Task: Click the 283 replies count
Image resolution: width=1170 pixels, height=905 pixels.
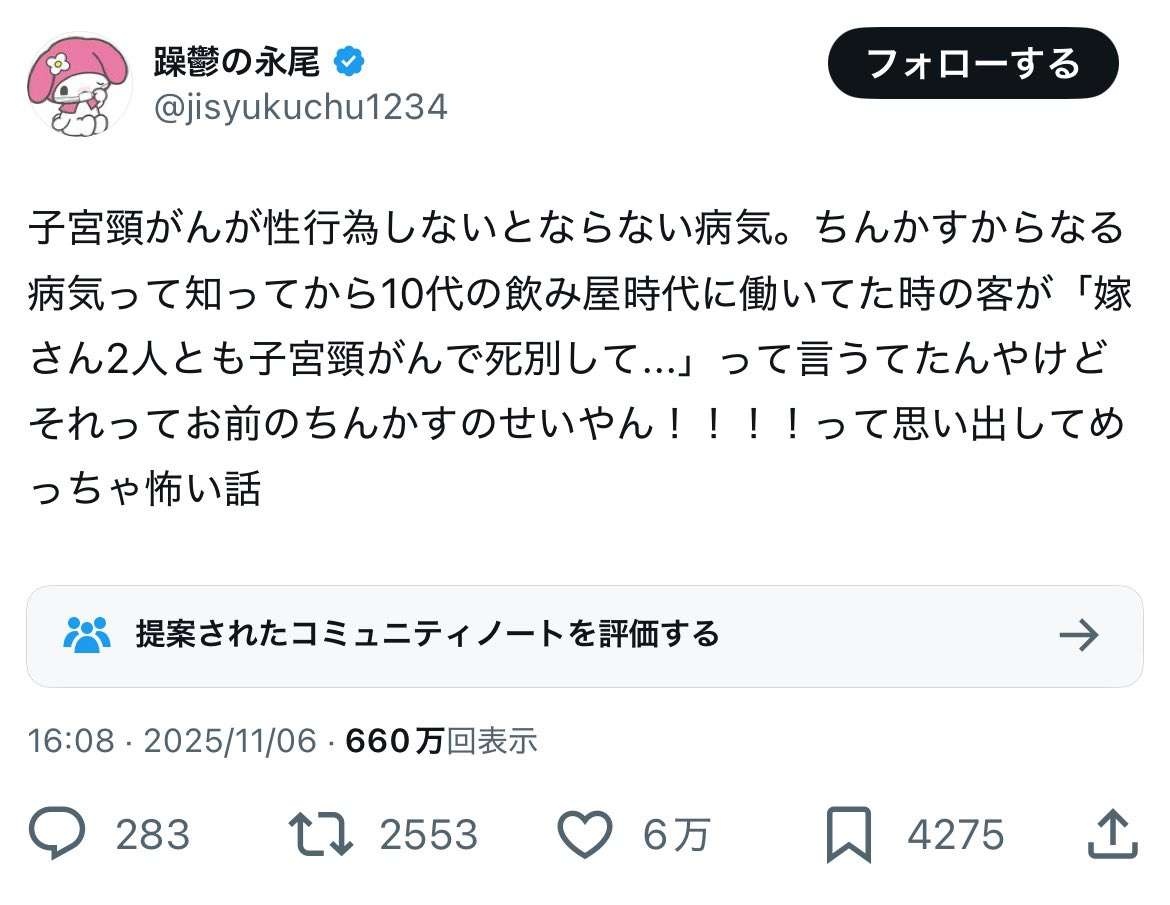Action: pyautogui.click(x=152, y=835)
